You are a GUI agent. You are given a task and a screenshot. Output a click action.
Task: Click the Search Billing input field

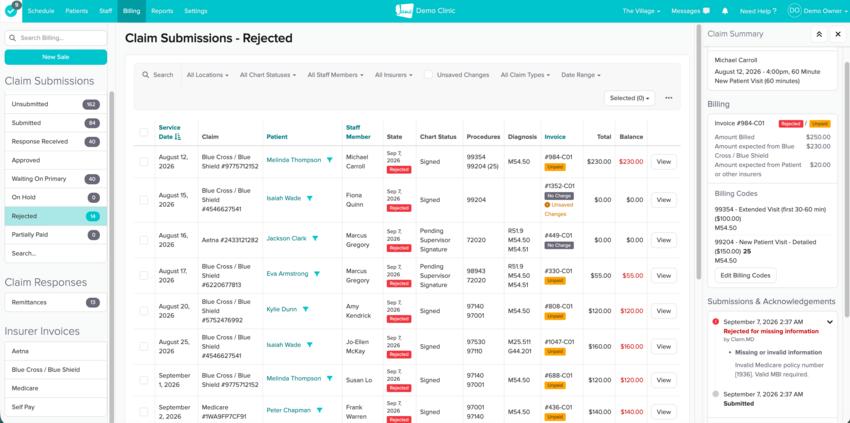point(56,38)
